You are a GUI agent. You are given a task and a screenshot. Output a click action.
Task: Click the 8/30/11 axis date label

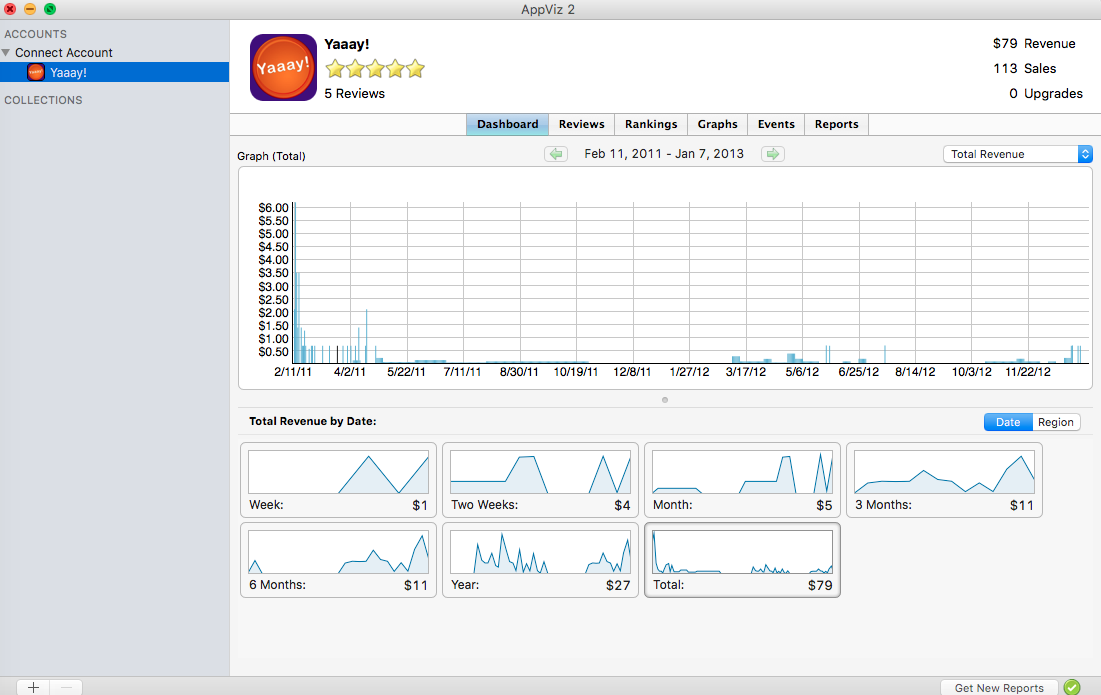(519, 372)
